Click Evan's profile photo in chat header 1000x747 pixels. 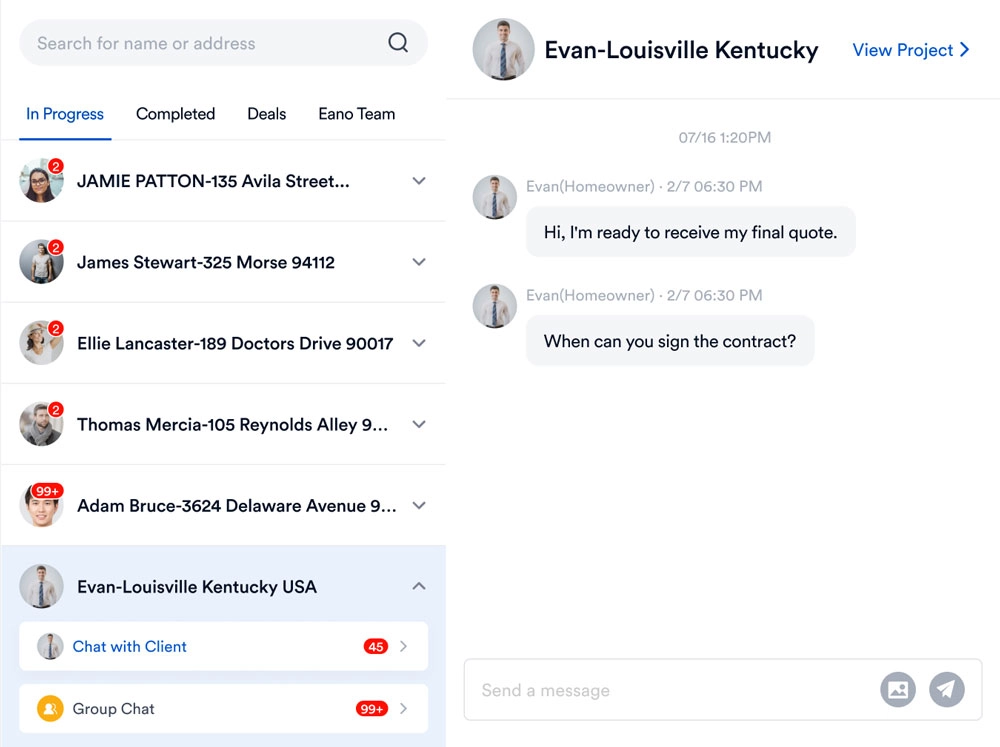click(503, 50)
